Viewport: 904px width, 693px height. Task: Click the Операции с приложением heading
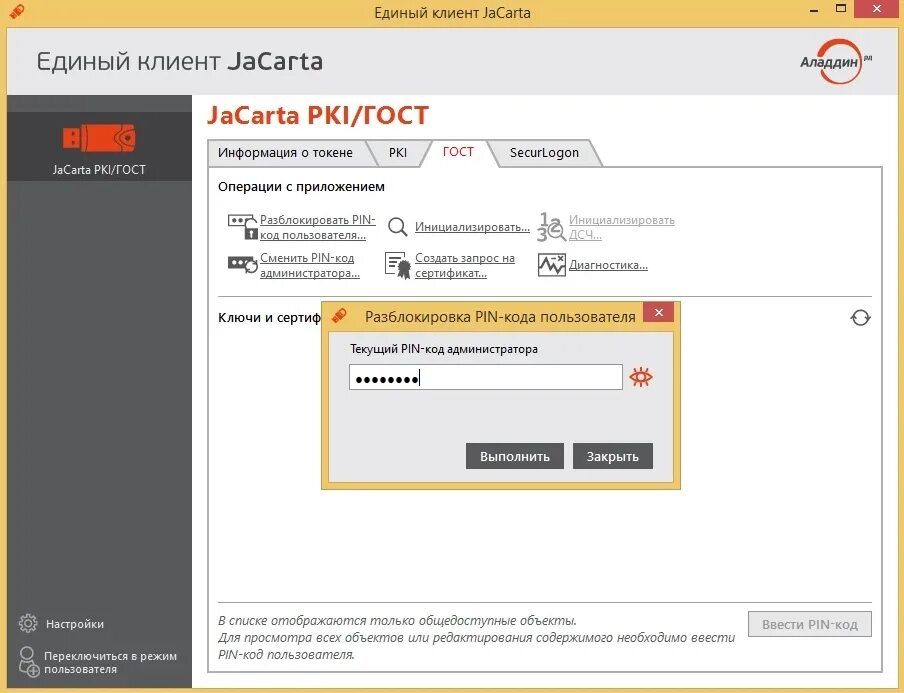pos(301,186)
